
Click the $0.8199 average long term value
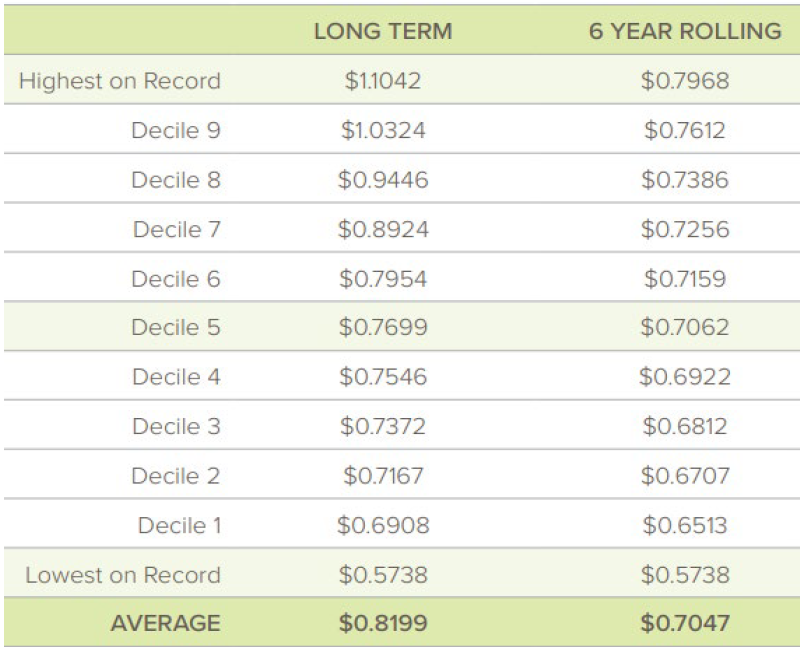383,623
